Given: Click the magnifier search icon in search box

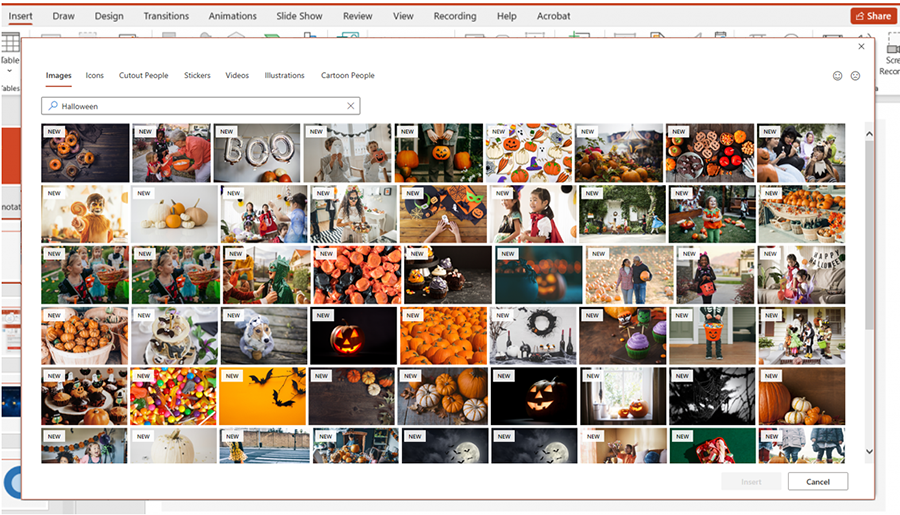Looking at the screenshot, I should click(53, 106).
